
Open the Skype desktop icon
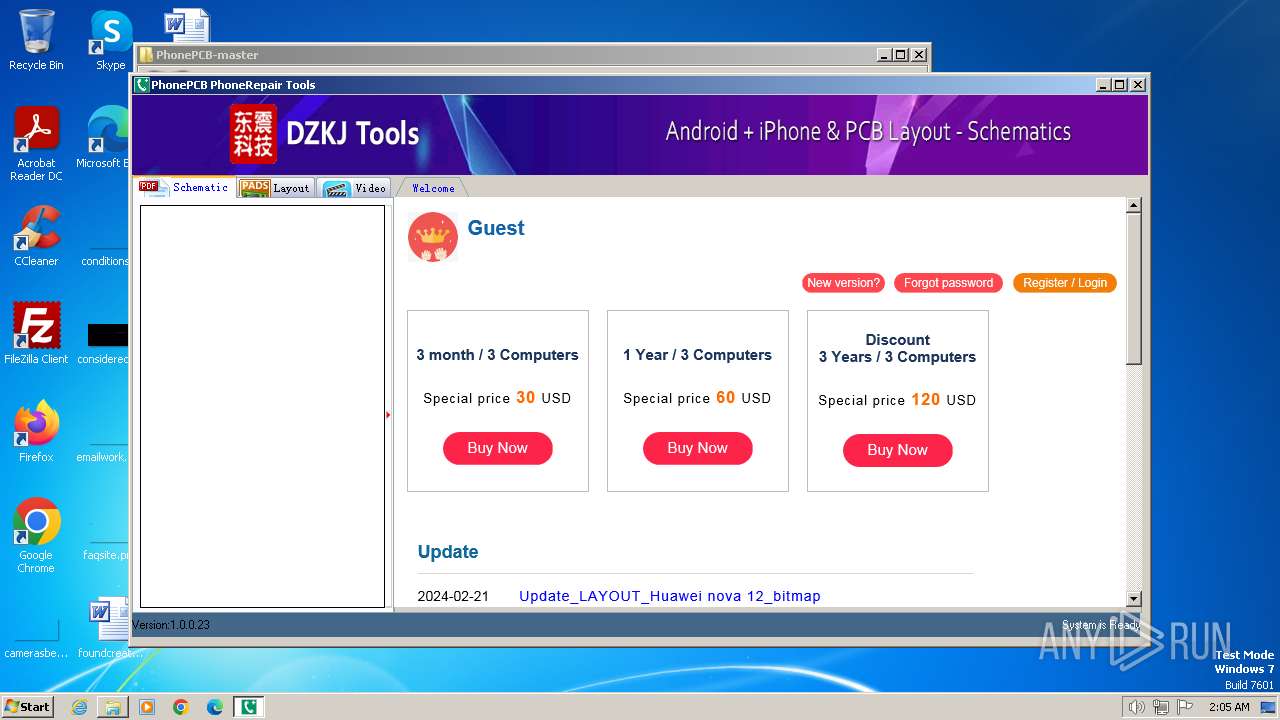111,40
